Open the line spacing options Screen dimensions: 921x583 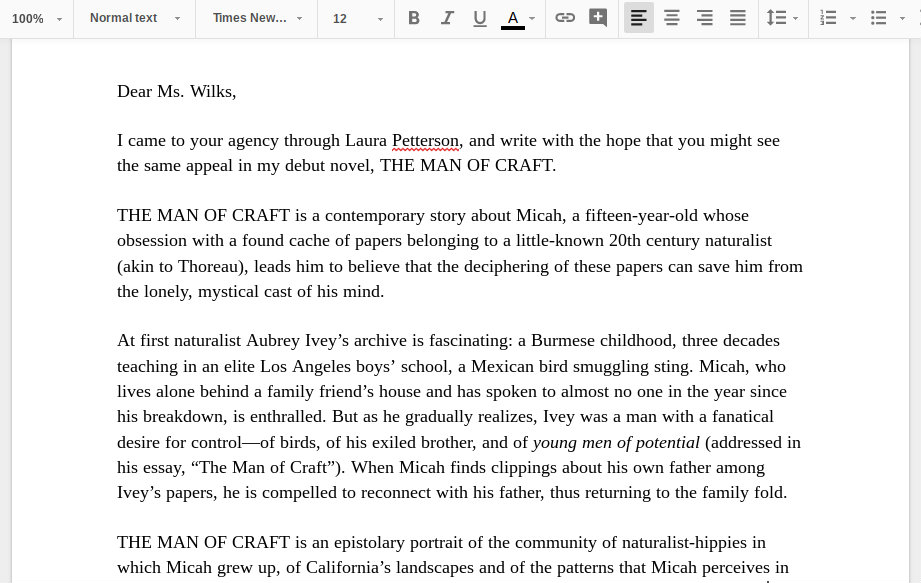pyautogui.click(x=779, y=17)
